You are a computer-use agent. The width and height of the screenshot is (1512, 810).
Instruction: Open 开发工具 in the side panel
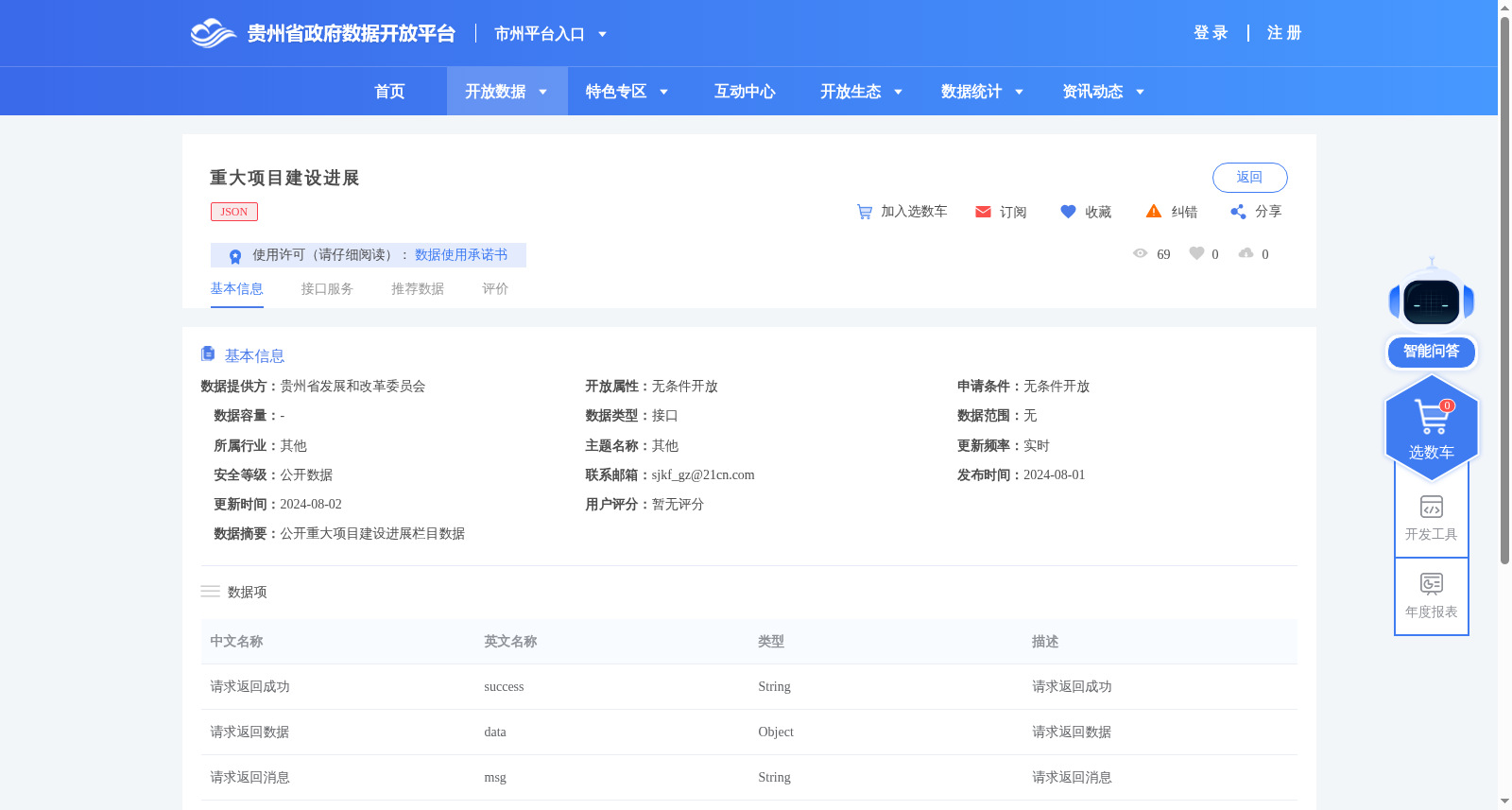click(x=1432, y=519)
